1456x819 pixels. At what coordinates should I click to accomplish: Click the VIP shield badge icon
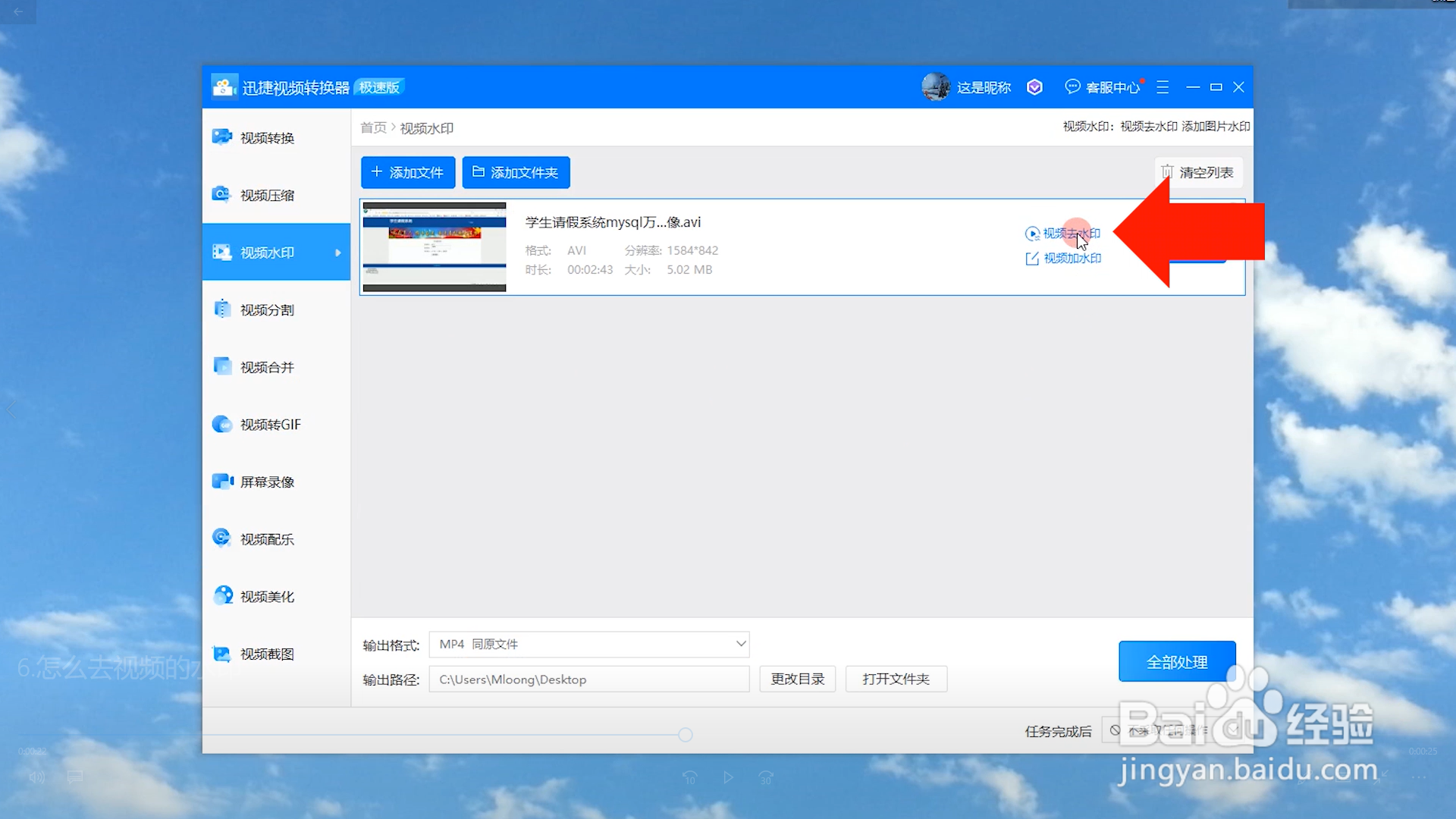[x=1034, y=87]
